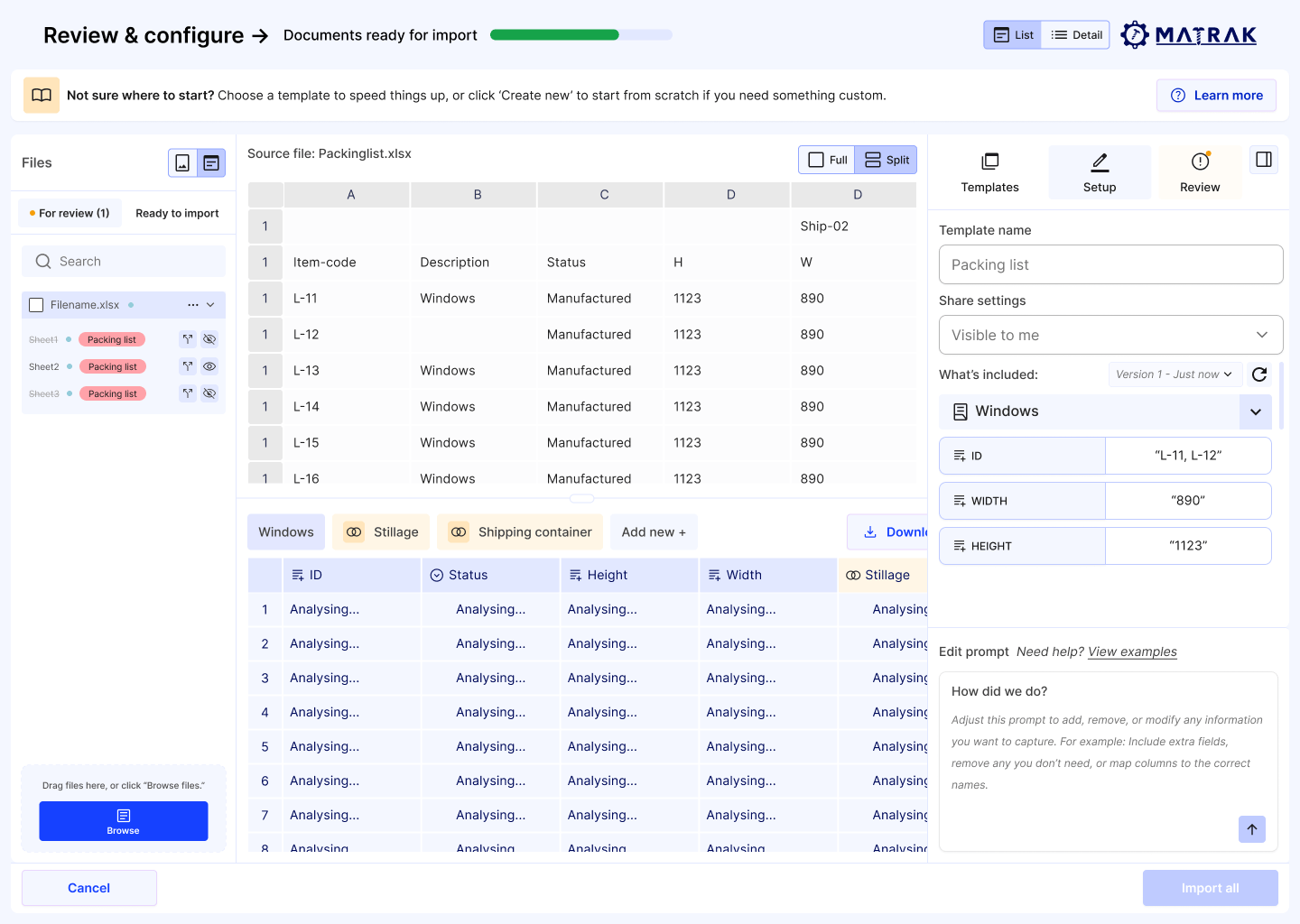Image resolution: width=1300 pixels, height=924 pixels.
Task: Click the refresh icon beside the version selector
Action: coord(1259,374)
